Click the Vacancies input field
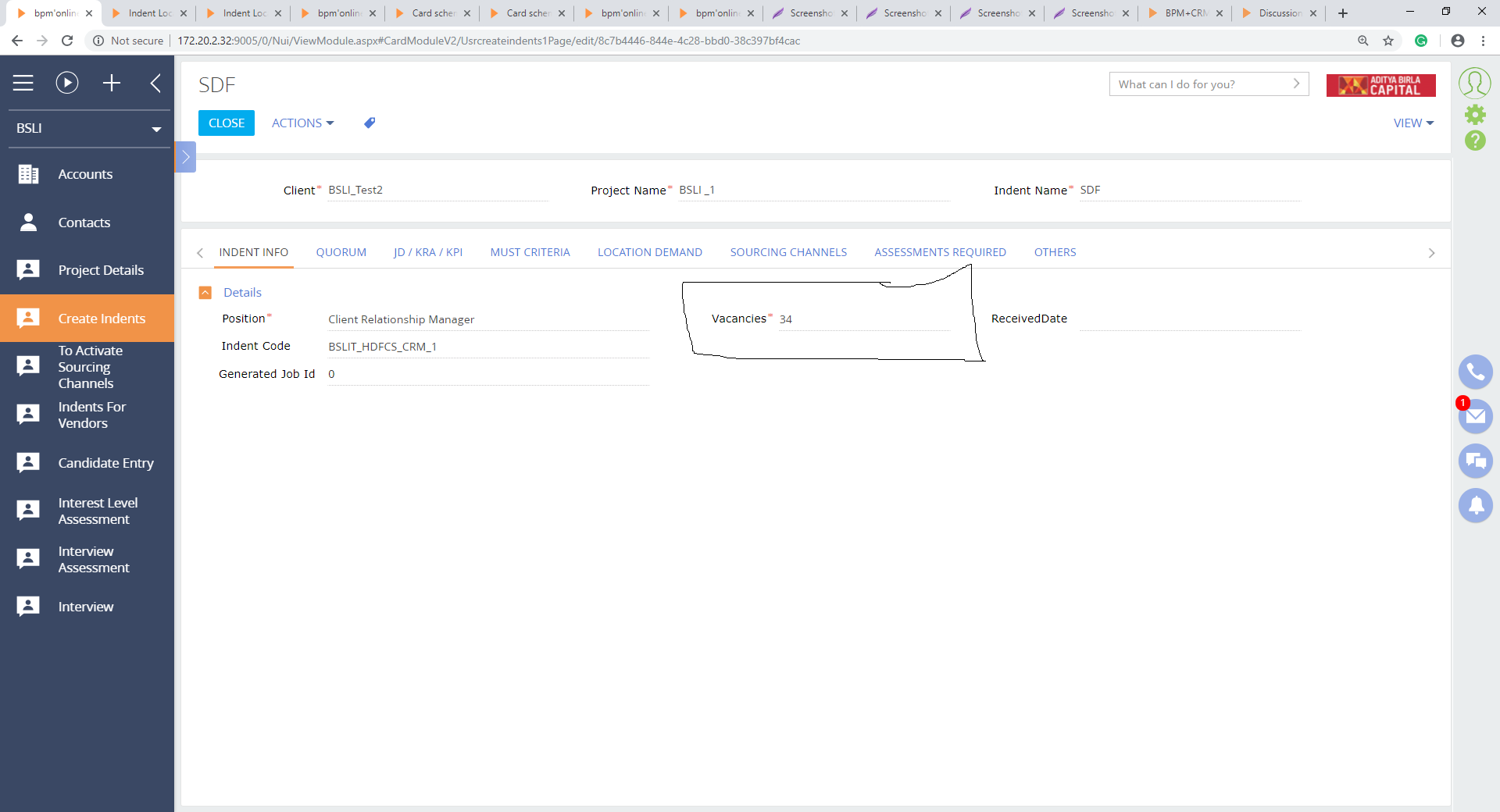This screenshot has height=812, width=1500. pyautogui.click(x=863, y=319)
